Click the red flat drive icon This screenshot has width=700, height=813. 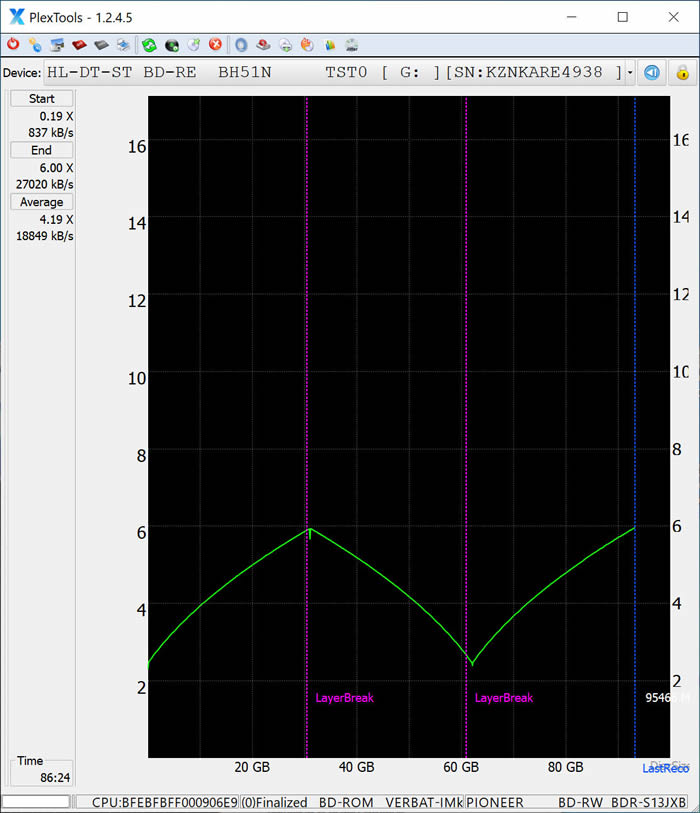point(79,45)
